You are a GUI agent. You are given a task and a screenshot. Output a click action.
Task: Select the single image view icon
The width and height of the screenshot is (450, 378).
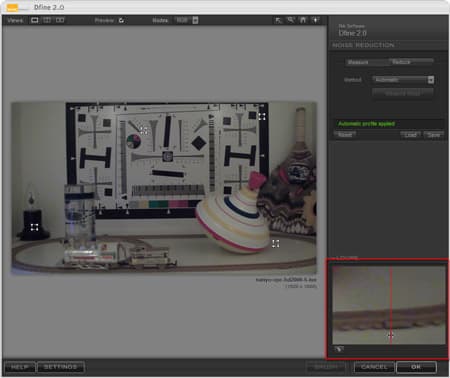pyautogui.click(x=34, y=20)
